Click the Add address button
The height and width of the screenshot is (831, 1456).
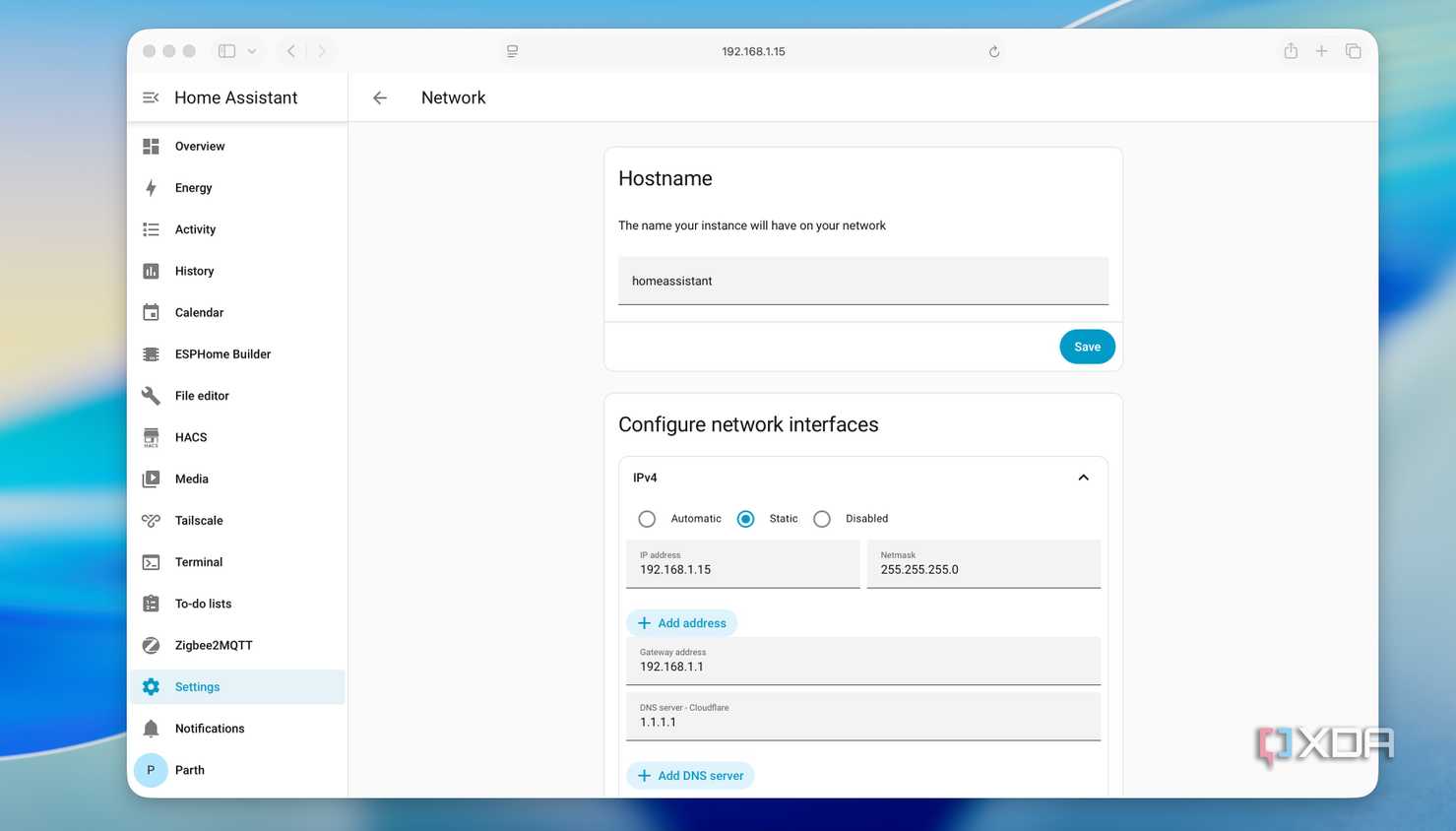pyautogui.click(x=681, y=623)
